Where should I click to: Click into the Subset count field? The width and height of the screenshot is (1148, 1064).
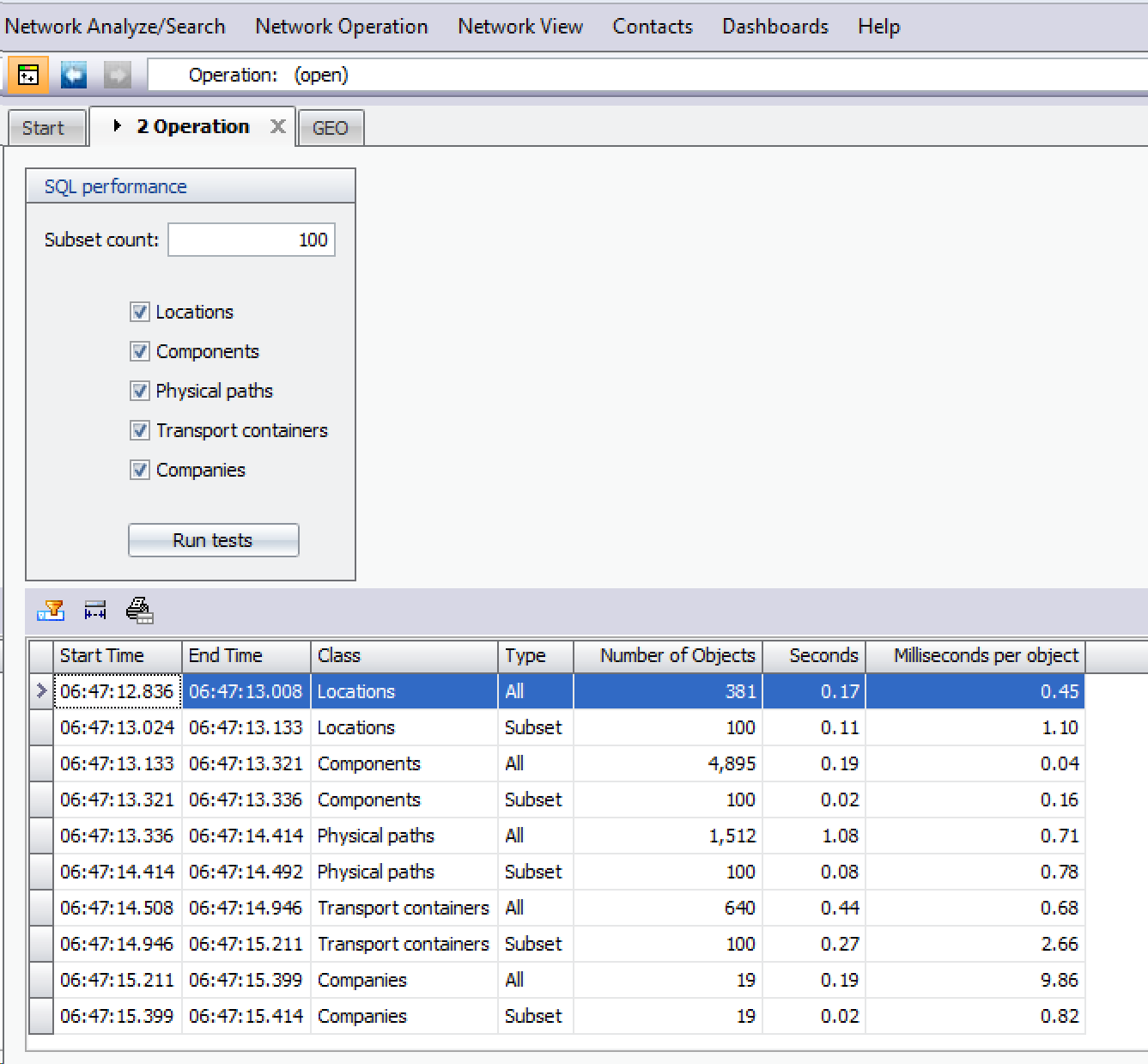coord(252,240)
